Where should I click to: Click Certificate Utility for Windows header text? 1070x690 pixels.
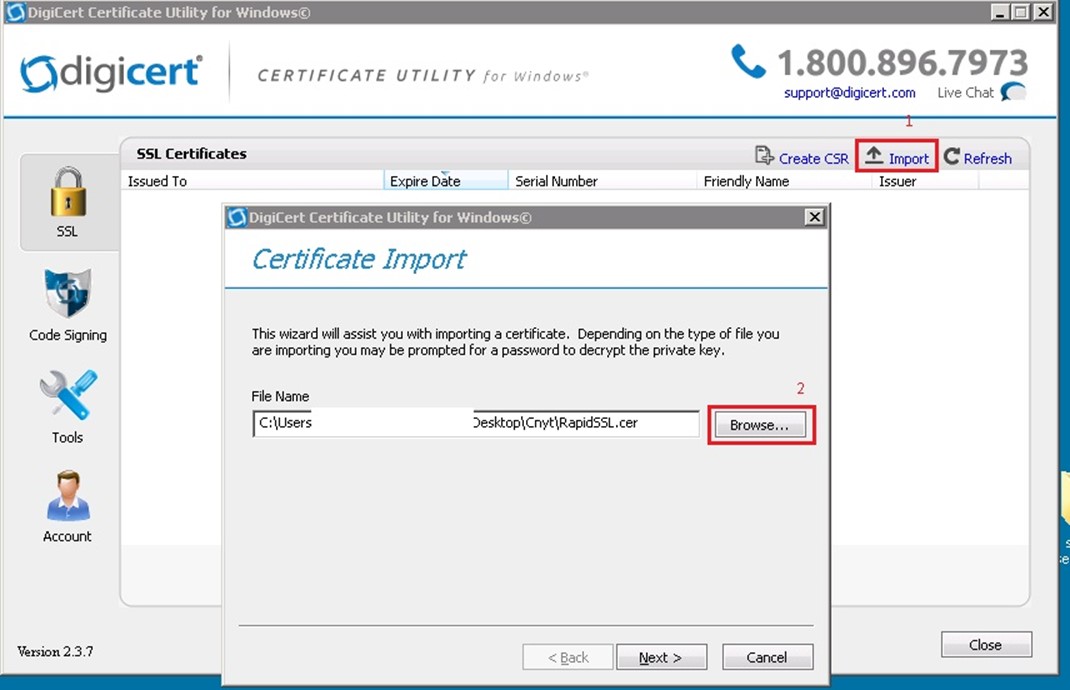(x=422, y=76)
